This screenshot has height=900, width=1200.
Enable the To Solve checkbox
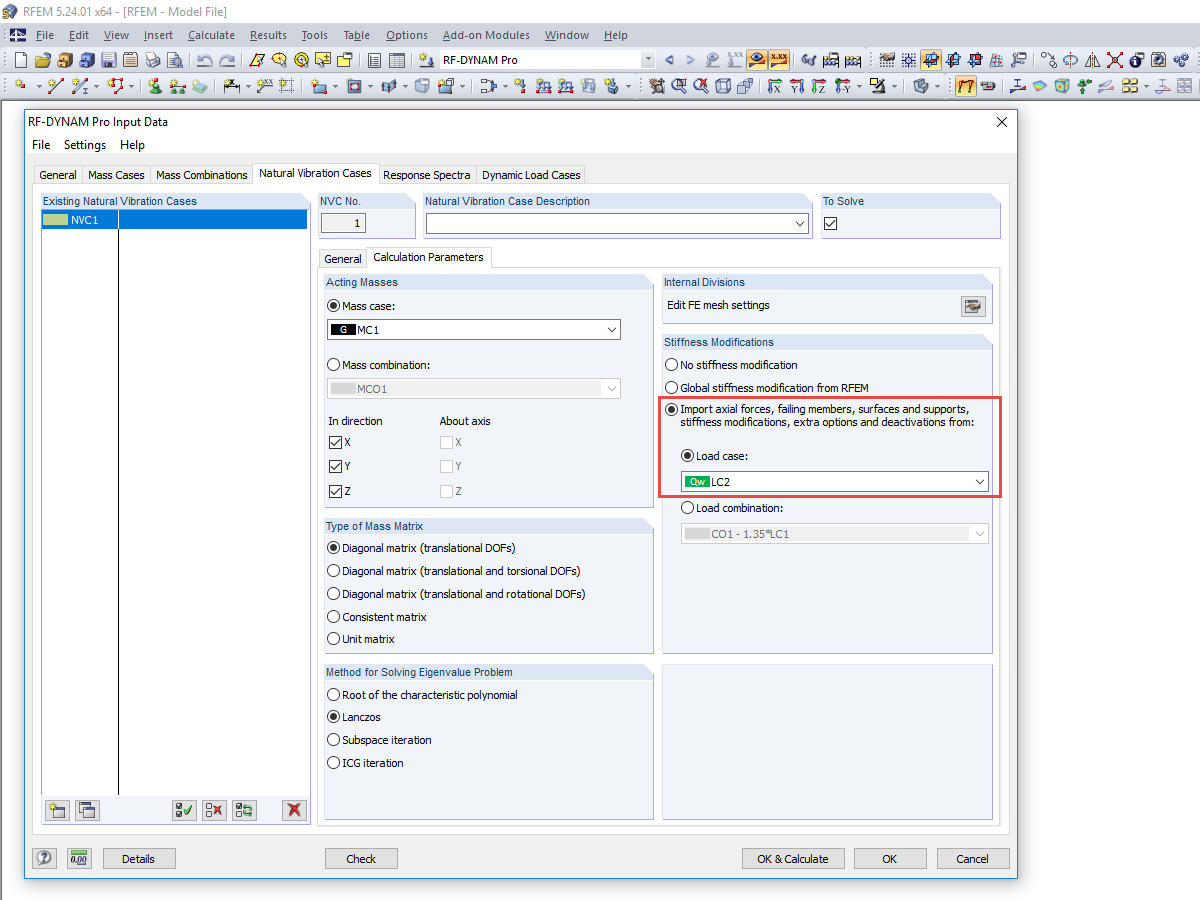point(830,224)
